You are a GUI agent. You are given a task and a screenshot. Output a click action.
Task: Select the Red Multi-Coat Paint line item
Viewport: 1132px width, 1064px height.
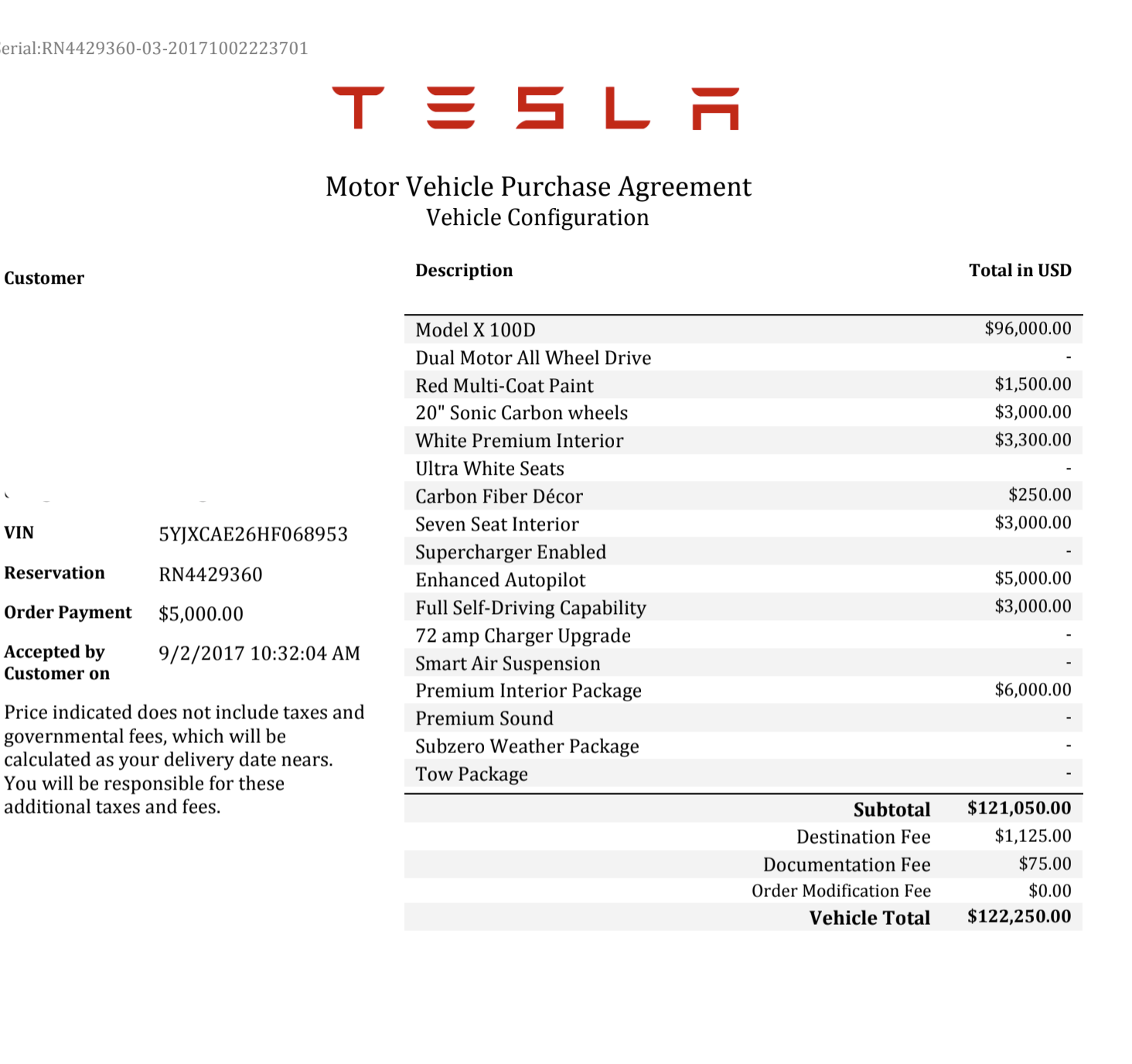[504, 386]
